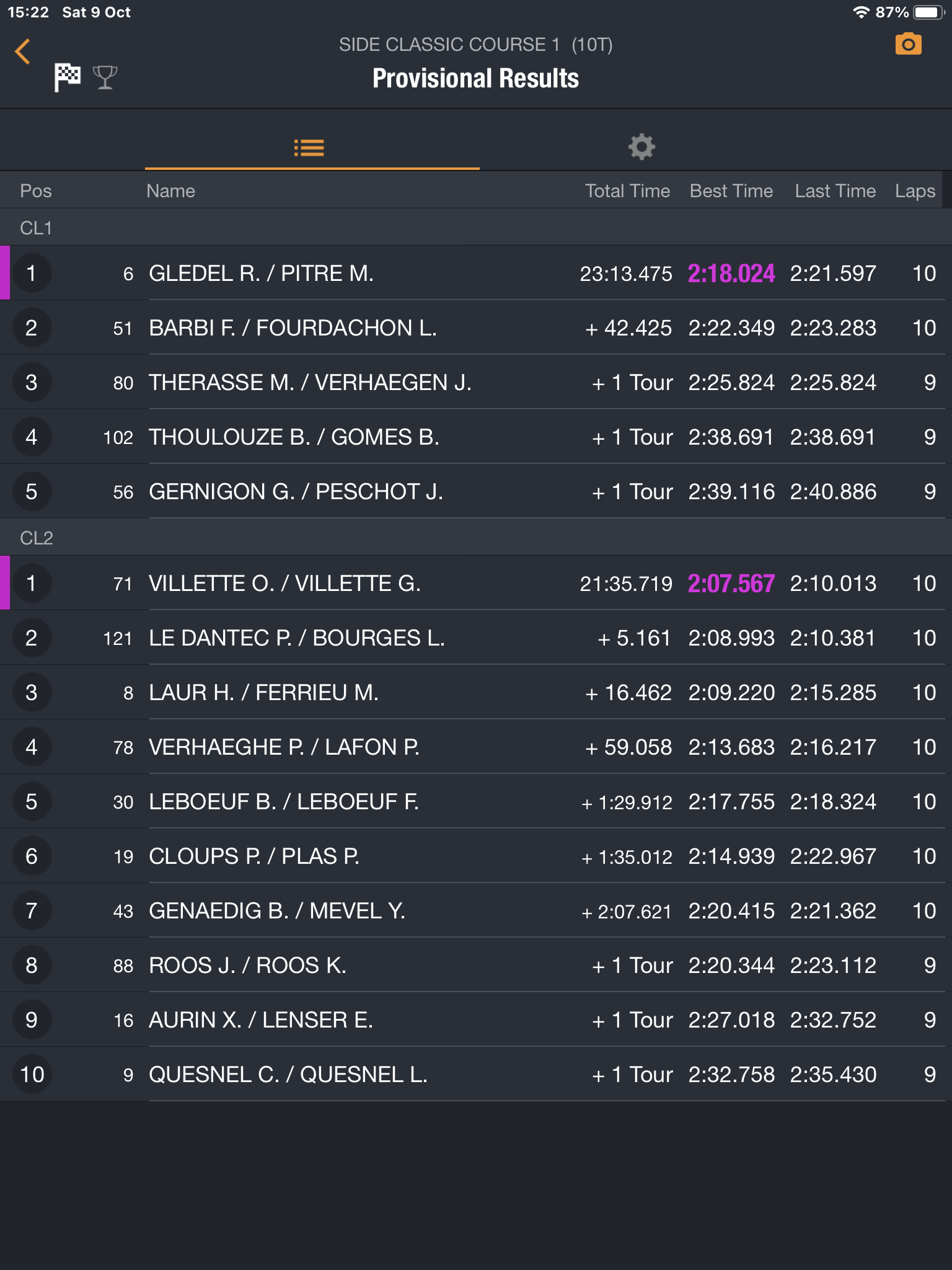This screenshot has height=1270, width=952.
Task: Select the trophy icon
Action: point(105,78)
